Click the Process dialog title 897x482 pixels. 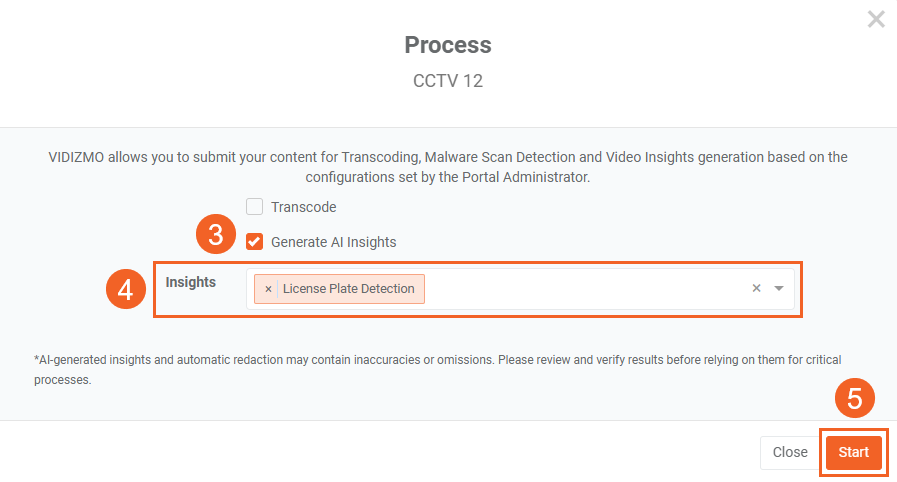click(448, 45)
